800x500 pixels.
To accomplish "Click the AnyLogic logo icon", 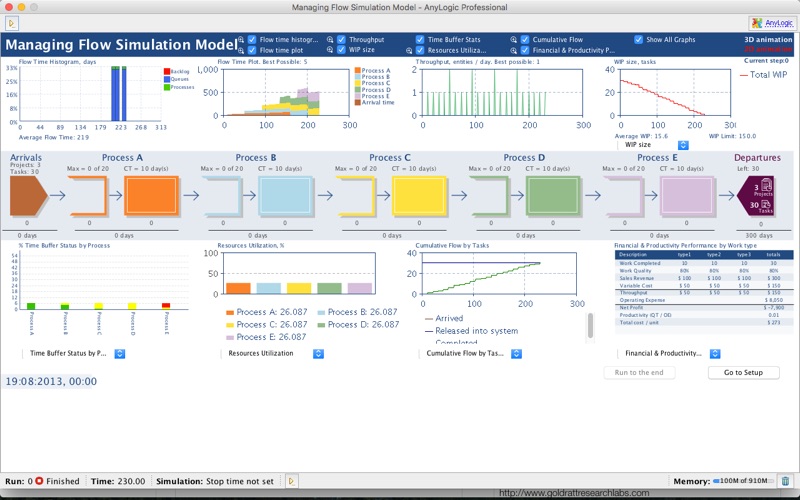I will tap(757, 23).
